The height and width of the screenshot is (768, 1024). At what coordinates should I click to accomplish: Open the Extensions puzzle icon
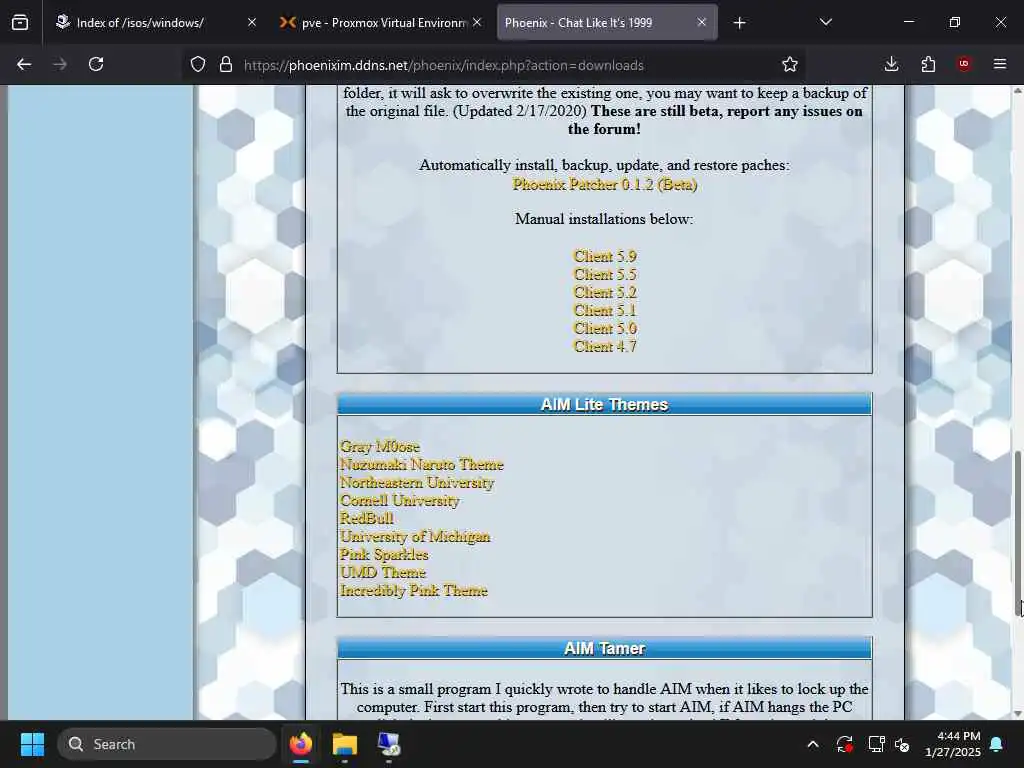pos(928,64)
